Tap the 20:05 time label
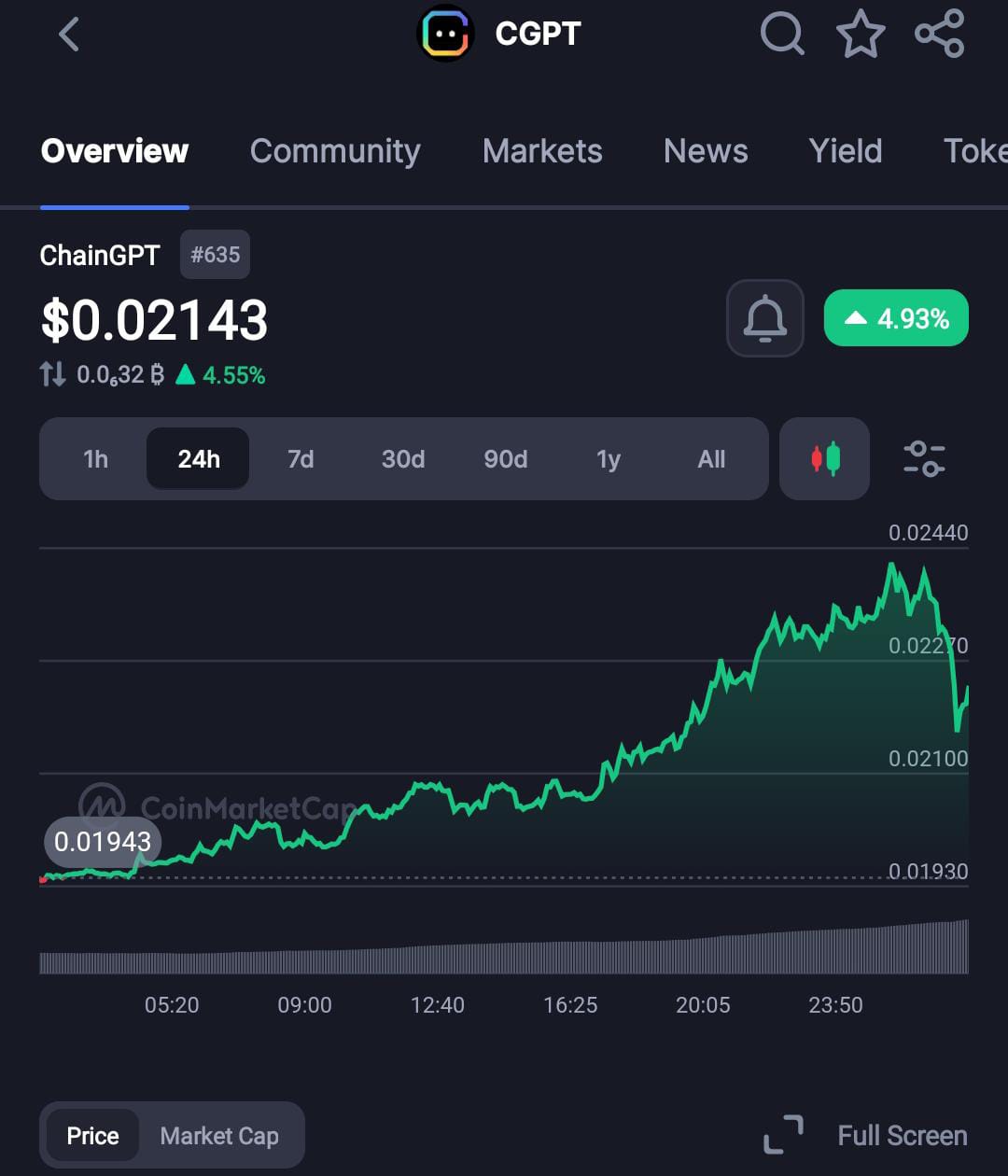This screenshot has height=1176, width=1008. tap(703, 1005)
